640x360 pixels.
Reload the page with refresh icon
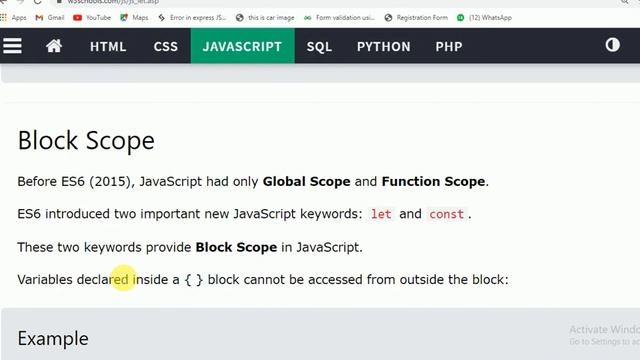(38, 2)
